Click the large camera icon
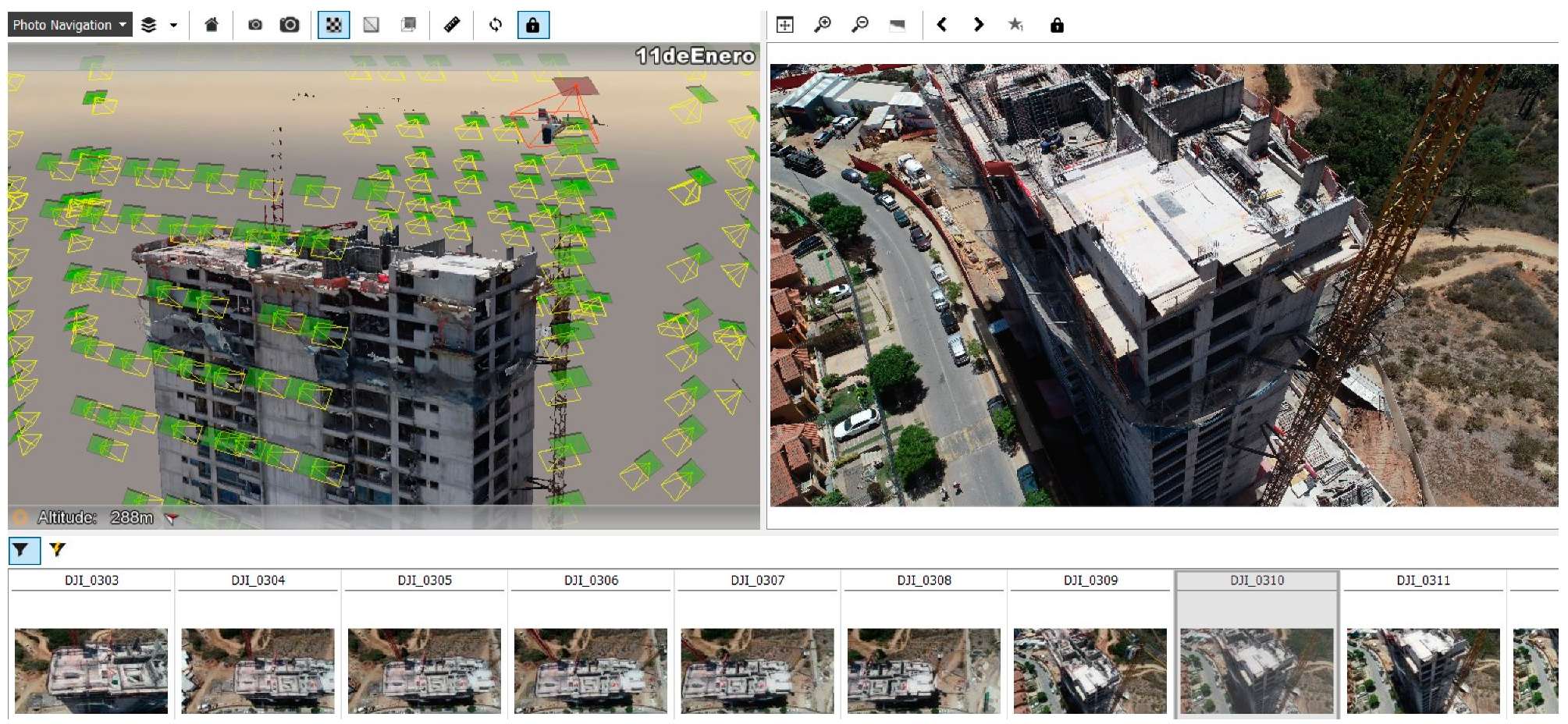1568x724 pixels. (x=290, y=25)
